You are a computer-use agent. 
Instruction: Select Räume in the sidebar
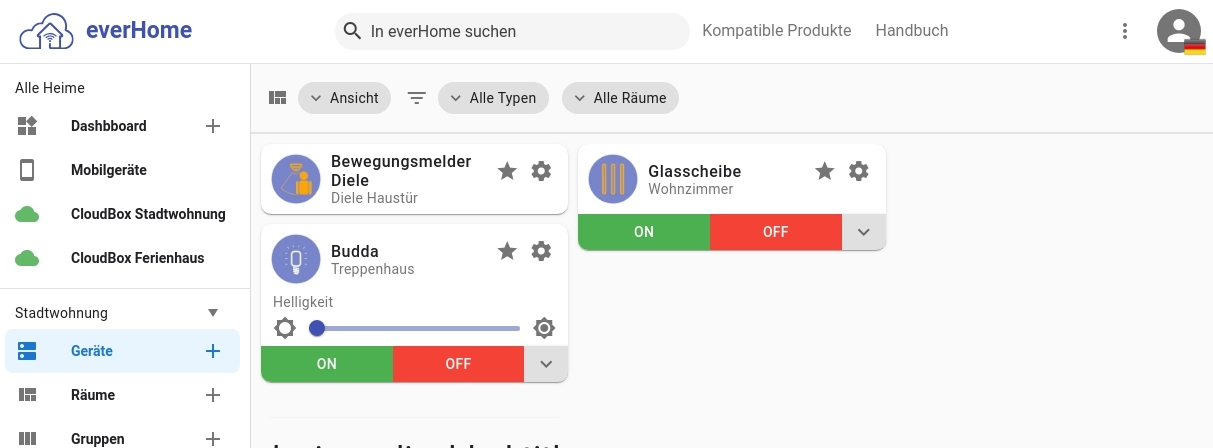(x=93, y=395)
